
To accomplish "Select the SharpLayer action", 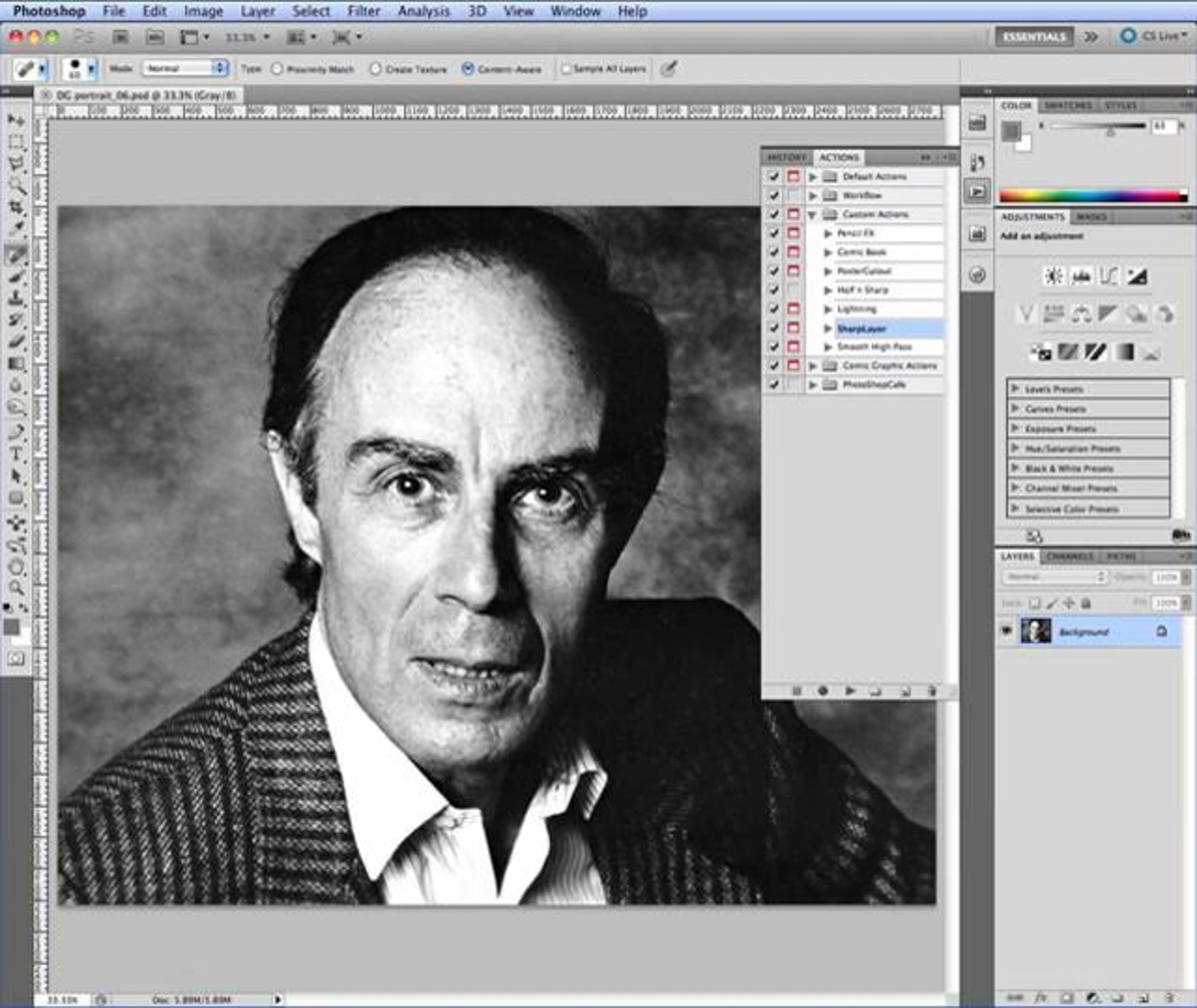I will pyautogui.click(x=862, y=329).
